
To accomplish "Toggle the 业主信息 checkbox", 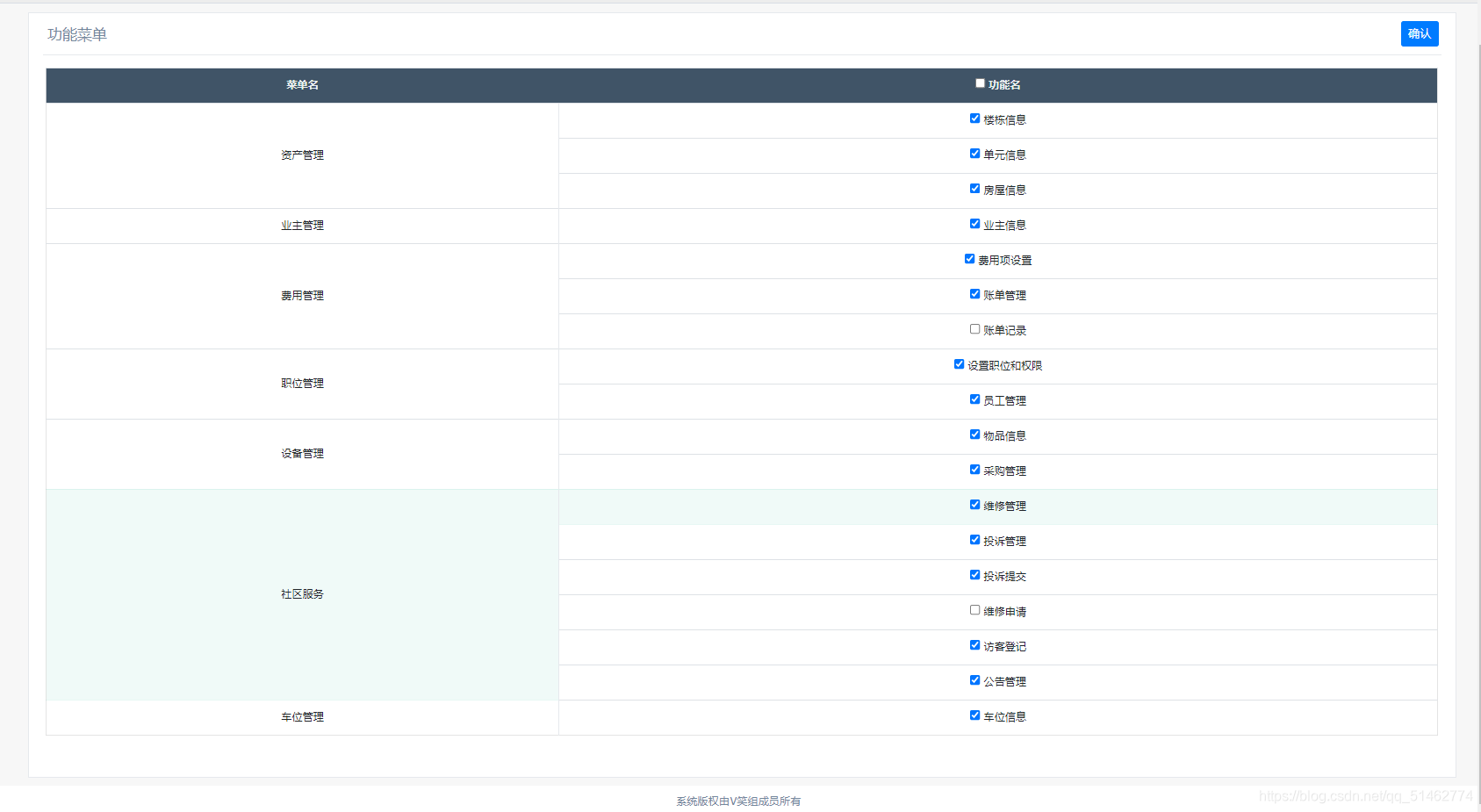I will (x=974, y=224).
